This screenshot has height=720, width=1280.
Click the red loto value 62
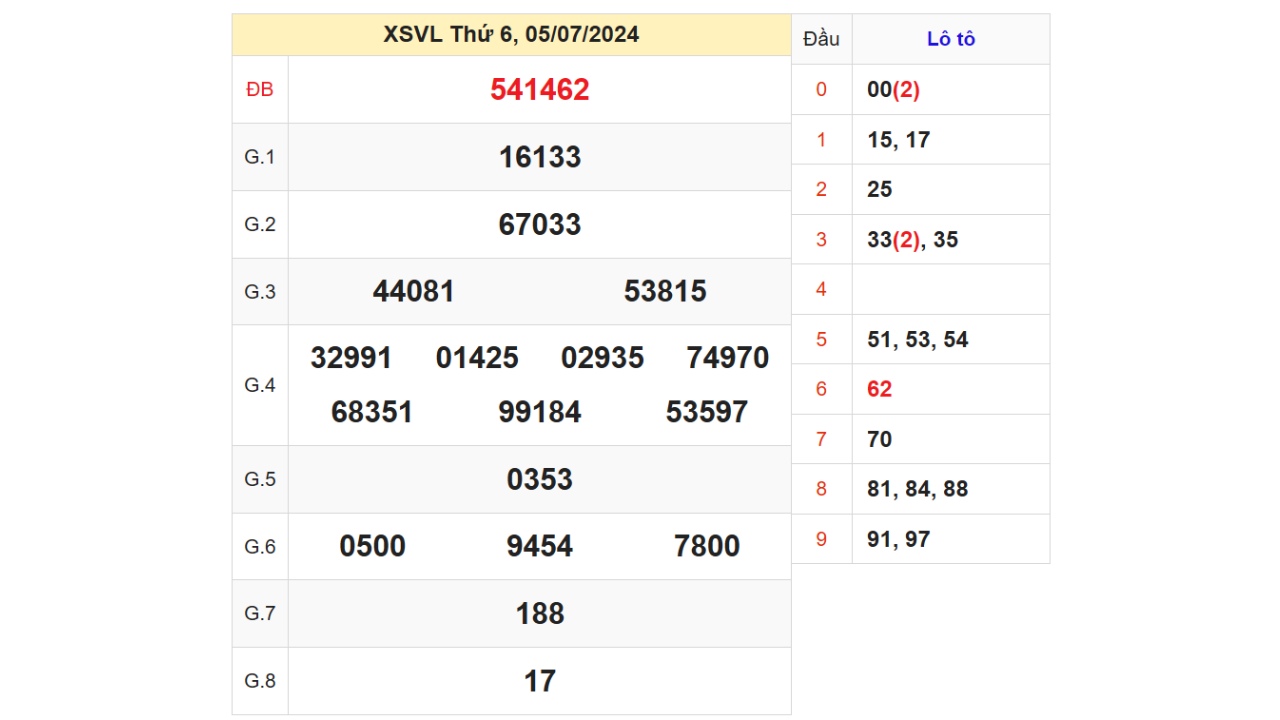tap(880, 389)
